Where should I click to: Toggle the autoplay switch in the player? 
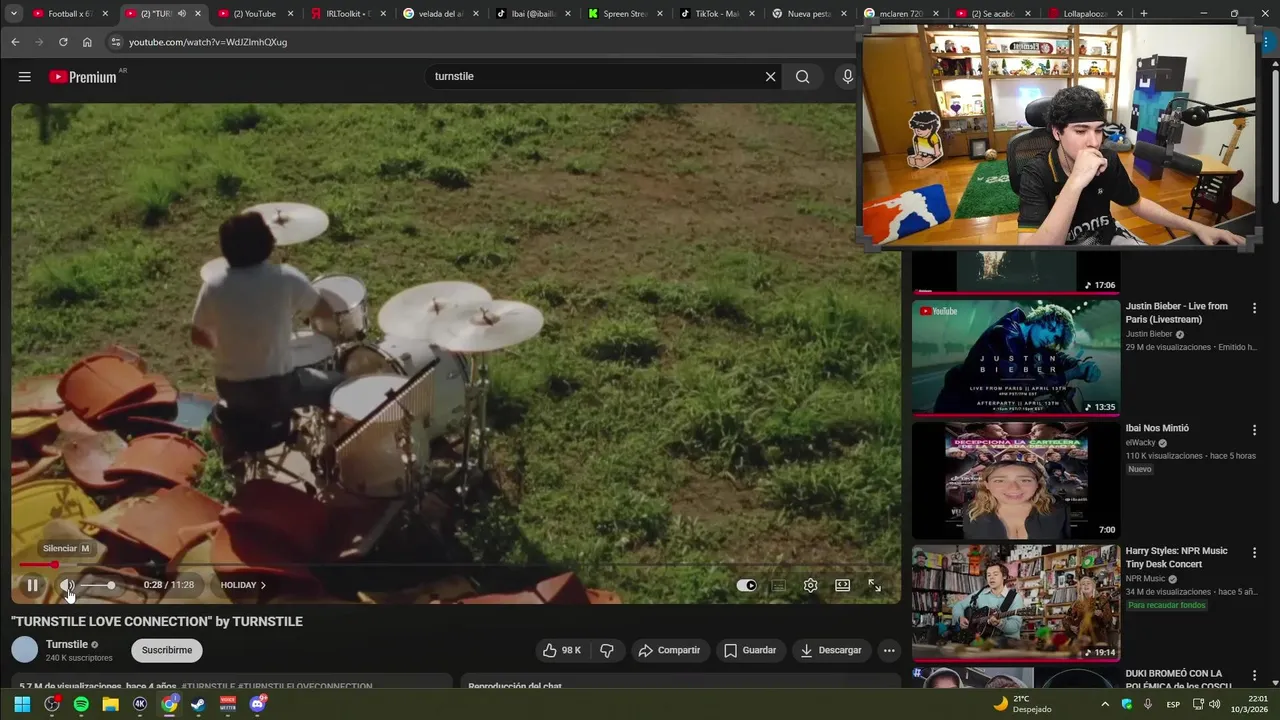point(747,585)
